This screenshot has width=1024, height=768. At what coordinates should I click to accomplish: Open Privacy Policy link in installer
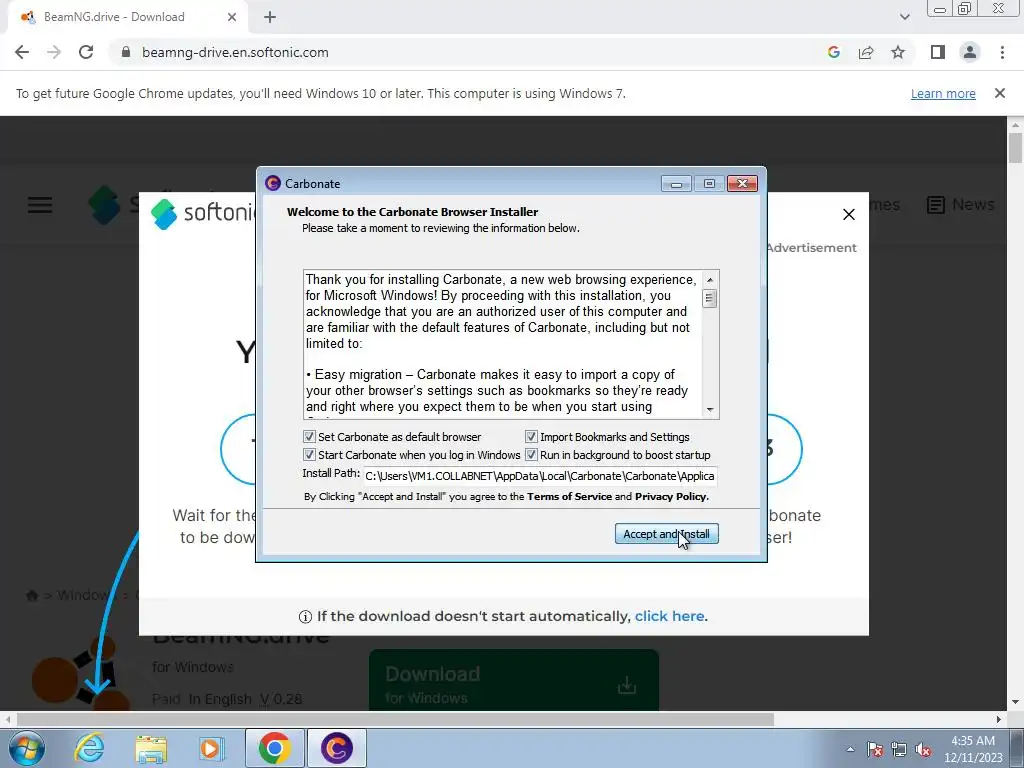coord(671,496)
